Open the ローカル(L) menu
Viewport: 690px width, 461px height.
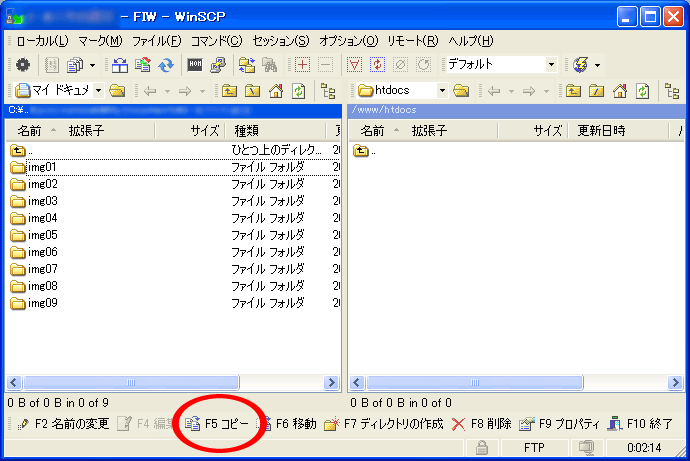[x=42, y=41]
